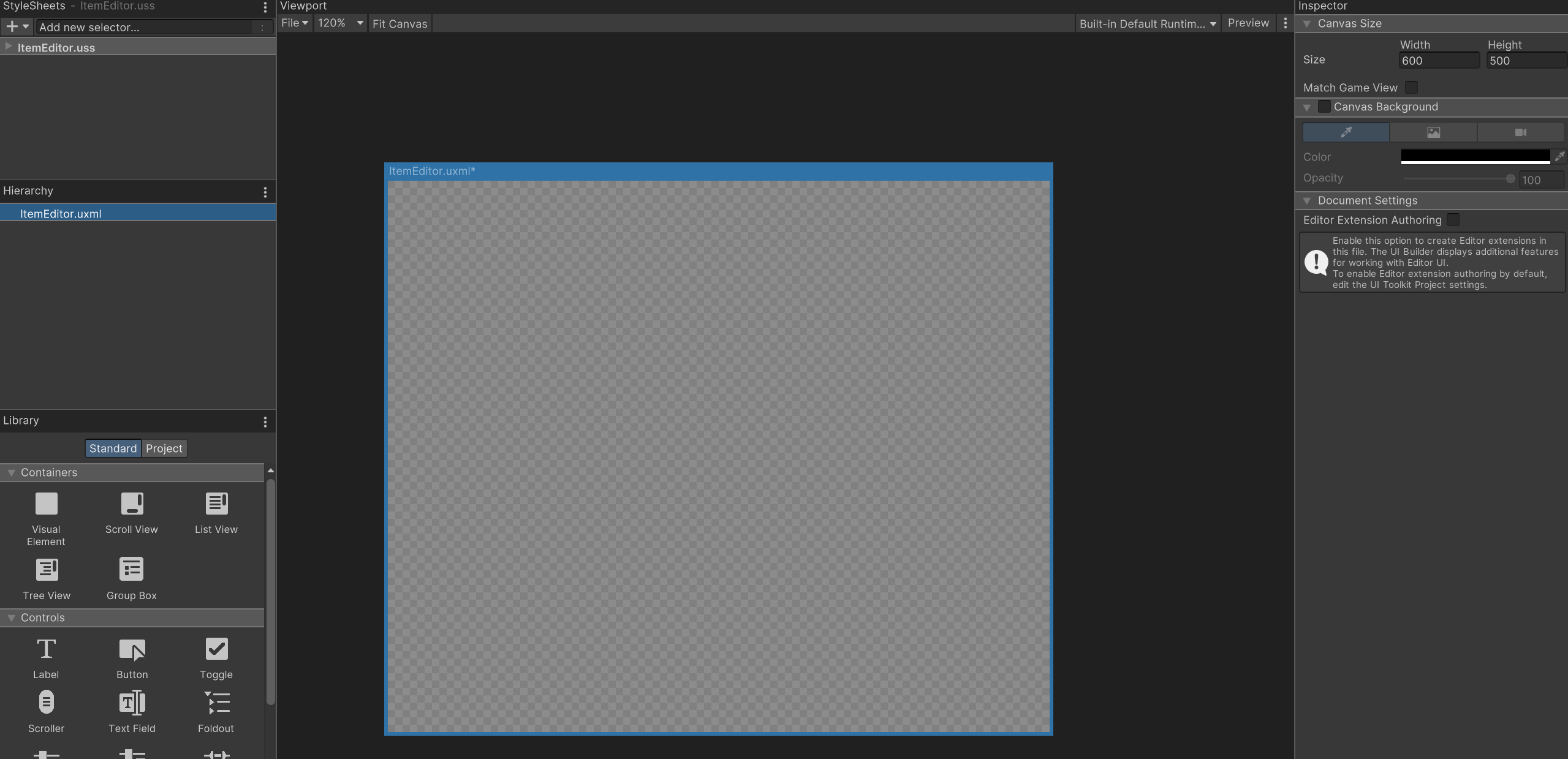Choose color mode for canvas background
Screen dimensions: 1568x759
1346,132
